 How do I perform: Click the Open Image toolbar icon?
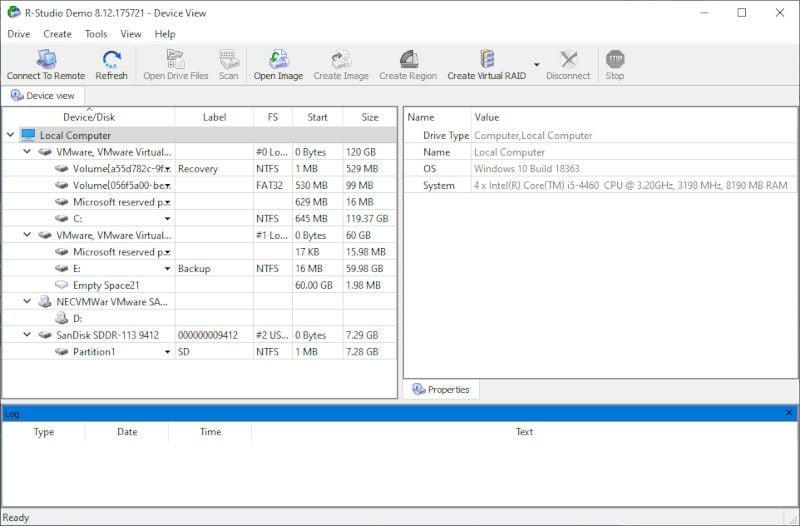(x=279, y=59)
